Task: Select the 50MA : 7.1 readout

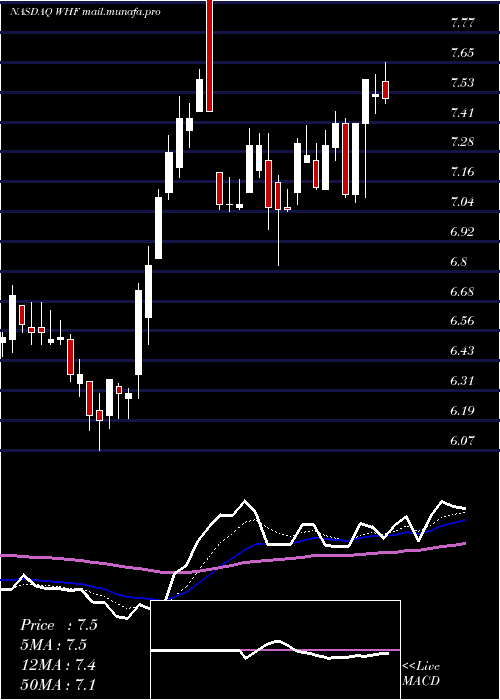Action: pyautogui.click(x=58, y=684)
